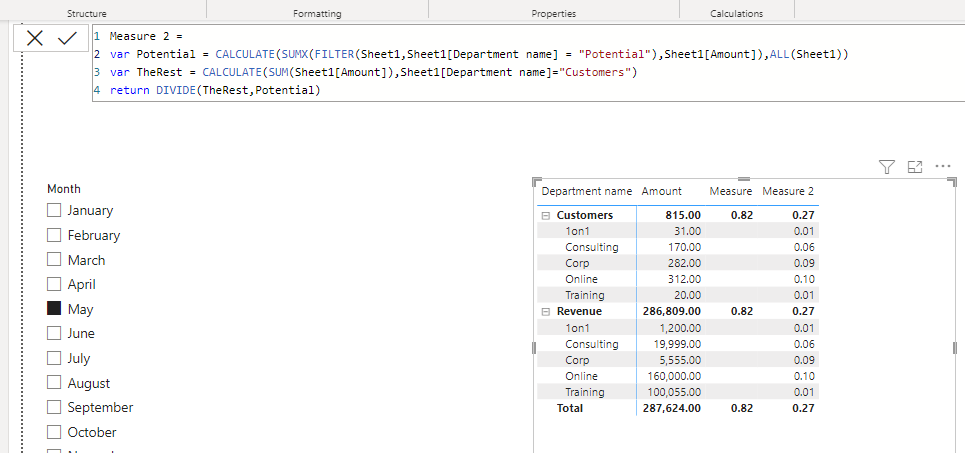965x453 pixels.
Task: Sort by the Amount column header
Action: pyautogui.click(x=662, y=191)
